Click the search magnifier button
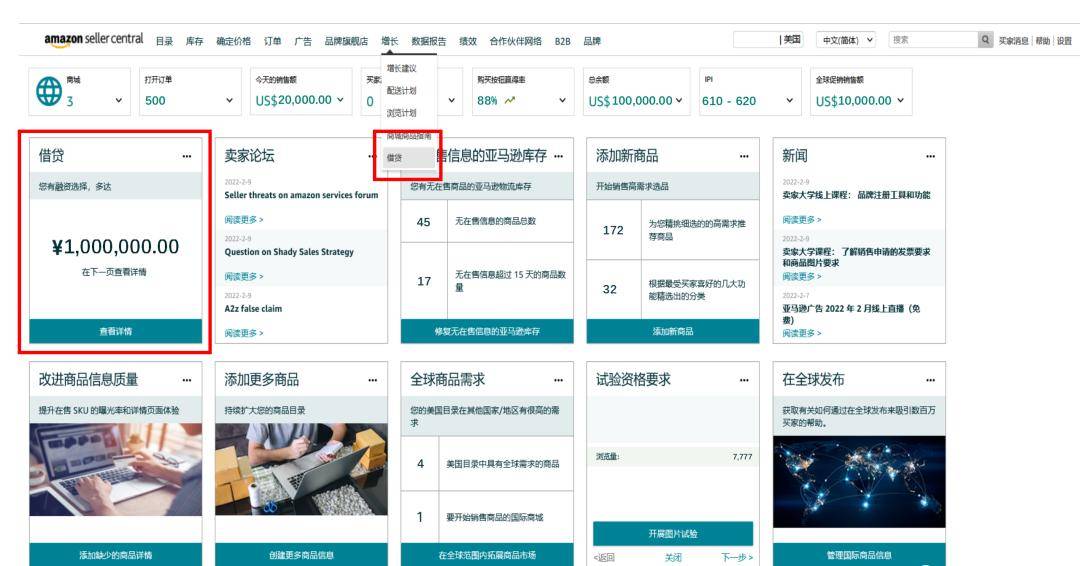Viewport: 1080px width, 566px height. point(986,40)
